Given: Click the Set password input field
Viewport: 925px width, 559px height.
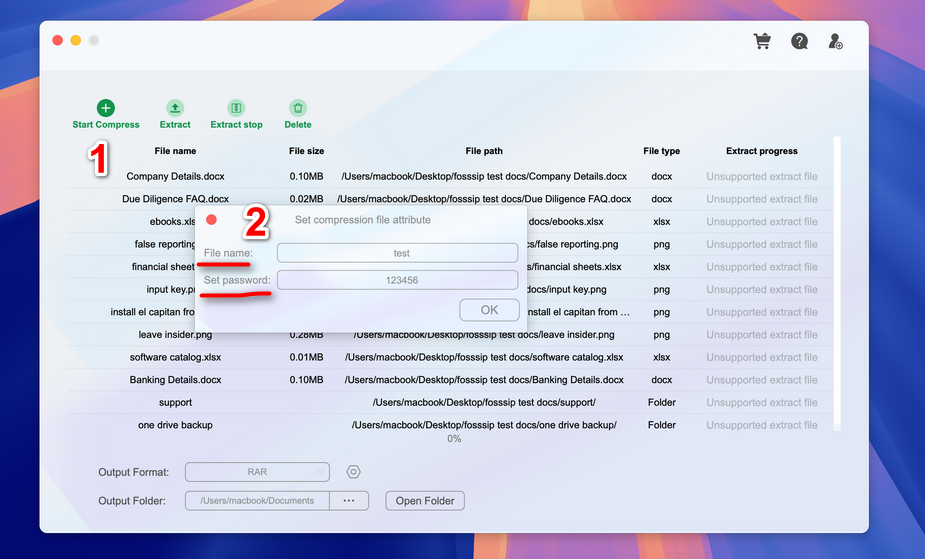Looking at the screenshot, I should (x=397, y=280).
